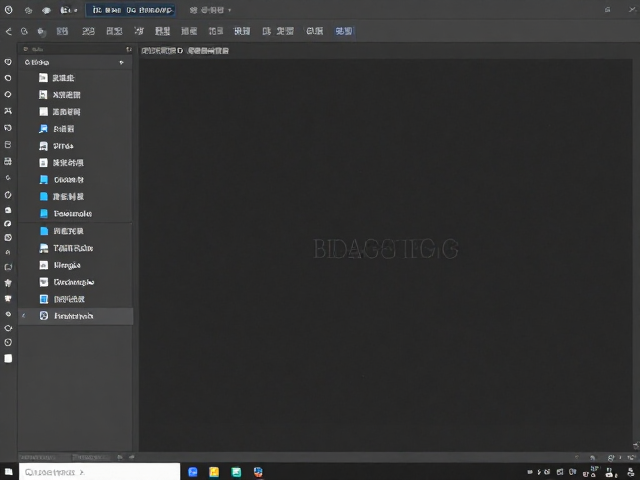This screenshot has height=480, width=640.
Task: Click the highlighted blue title field at top
Action: point(131,10)
